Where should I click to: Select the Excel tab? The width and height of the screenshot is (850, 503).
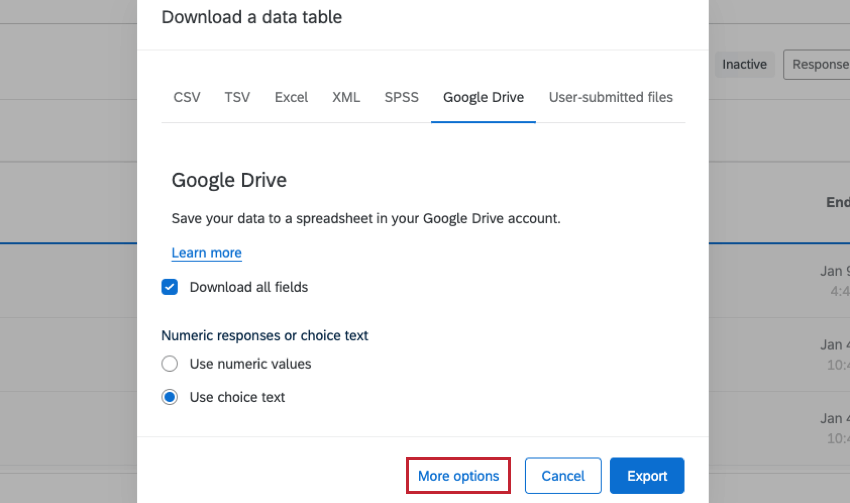[x=291, y=97]
